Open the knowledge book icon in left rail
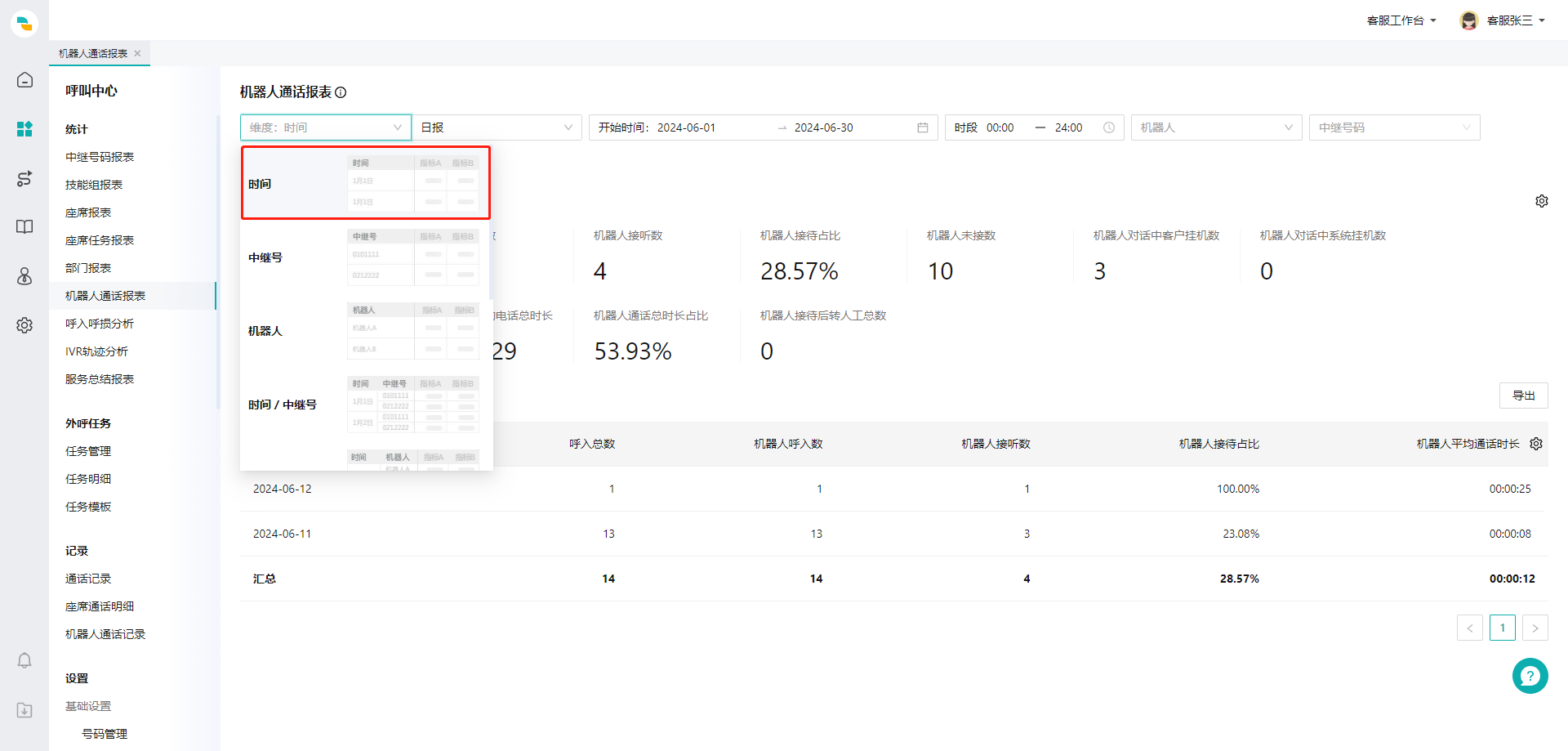The width and height of the screenshot is (1568, 751). [x=24, y=226]
